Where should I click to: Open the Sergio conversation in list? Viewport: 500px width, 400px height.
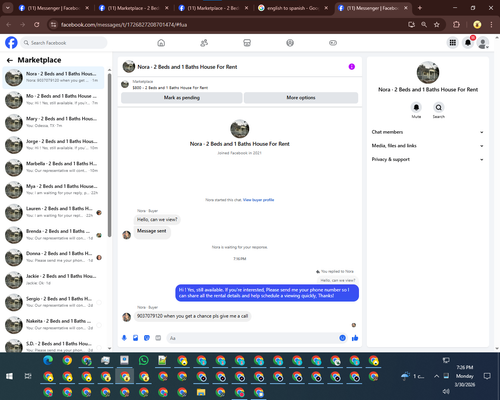coord(53,302)
